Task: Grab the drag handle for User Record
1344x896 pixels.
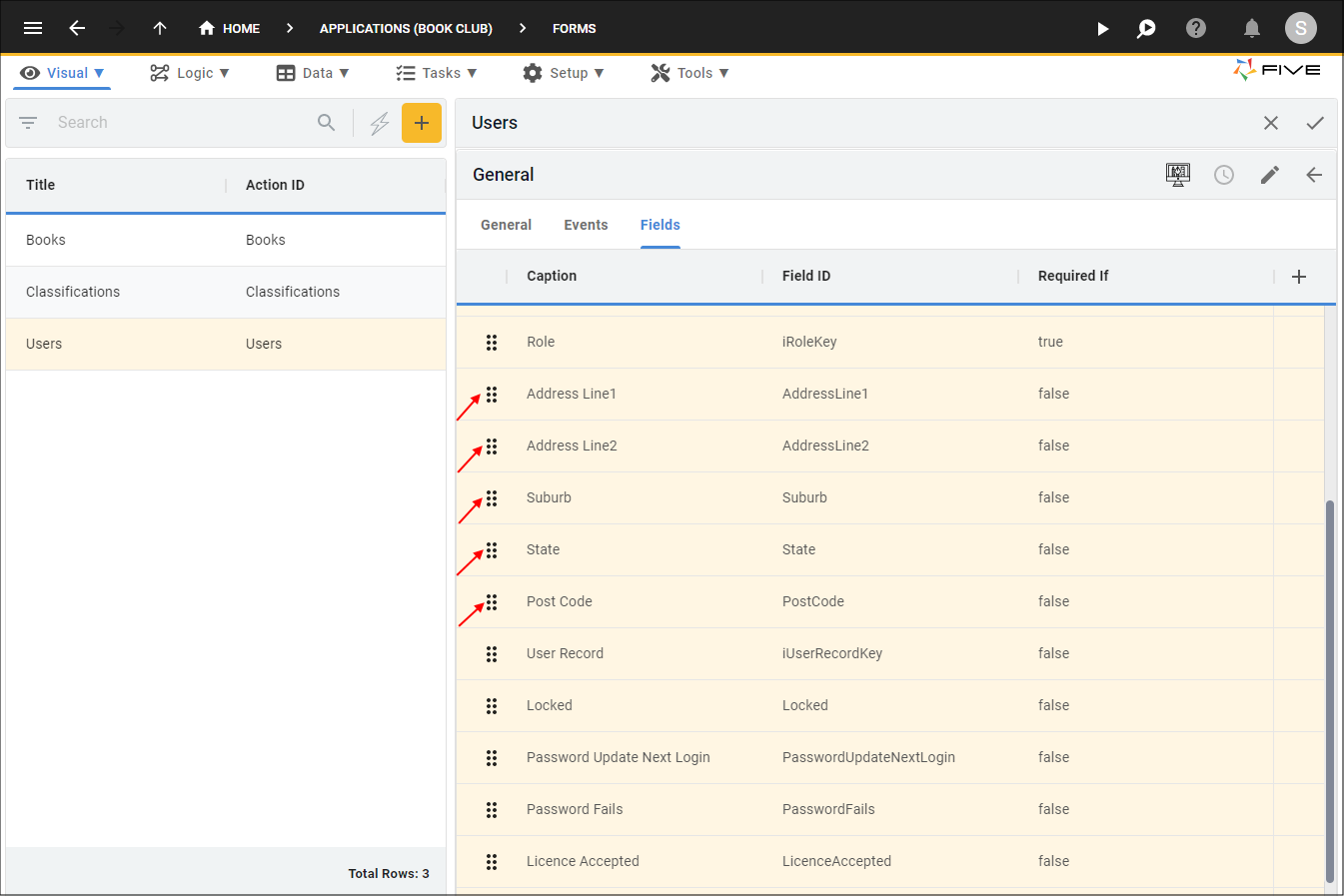Action: pos(492,654)
